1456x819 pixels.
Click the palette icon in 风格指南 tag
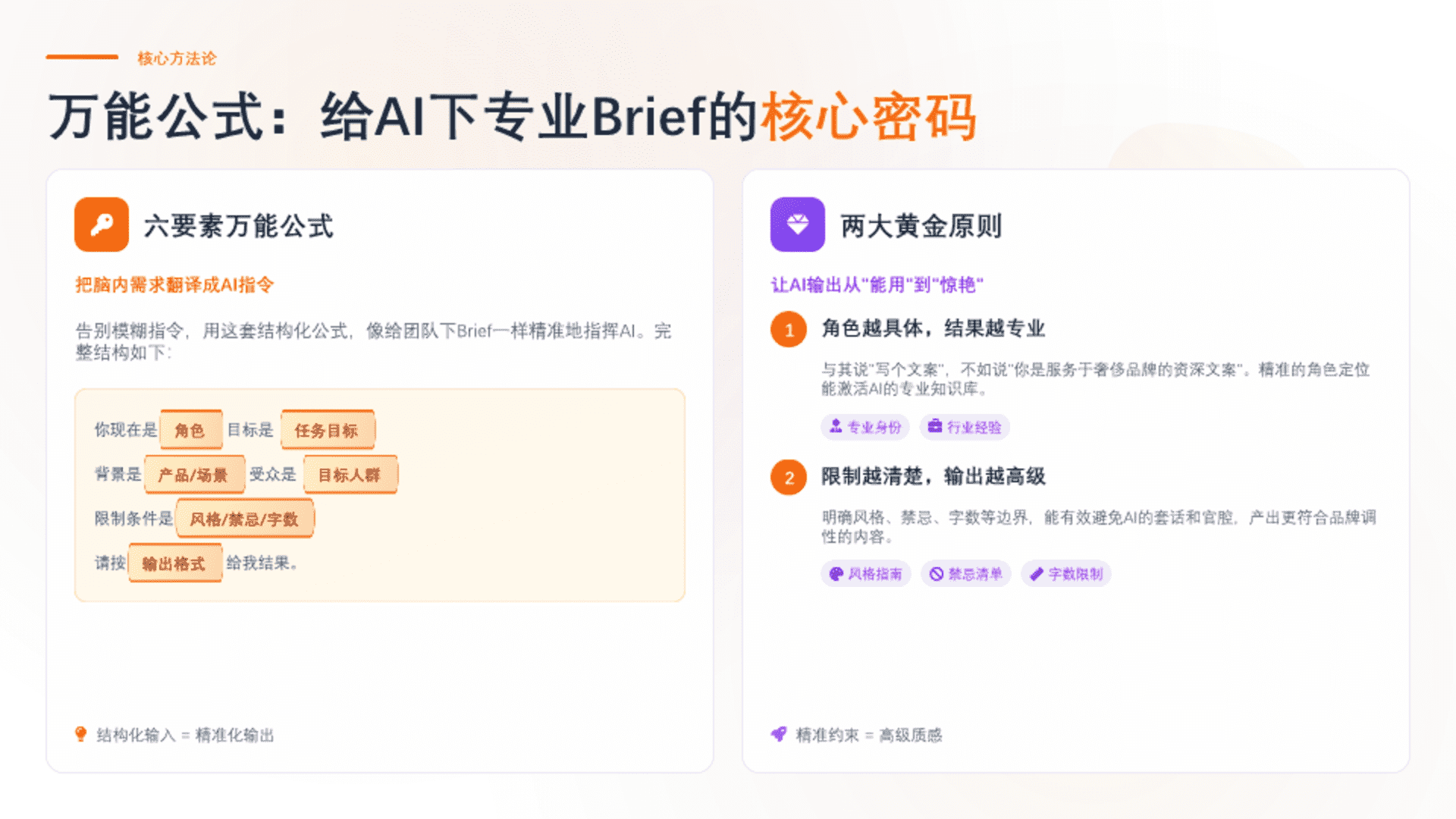click(x=836, y=574)
